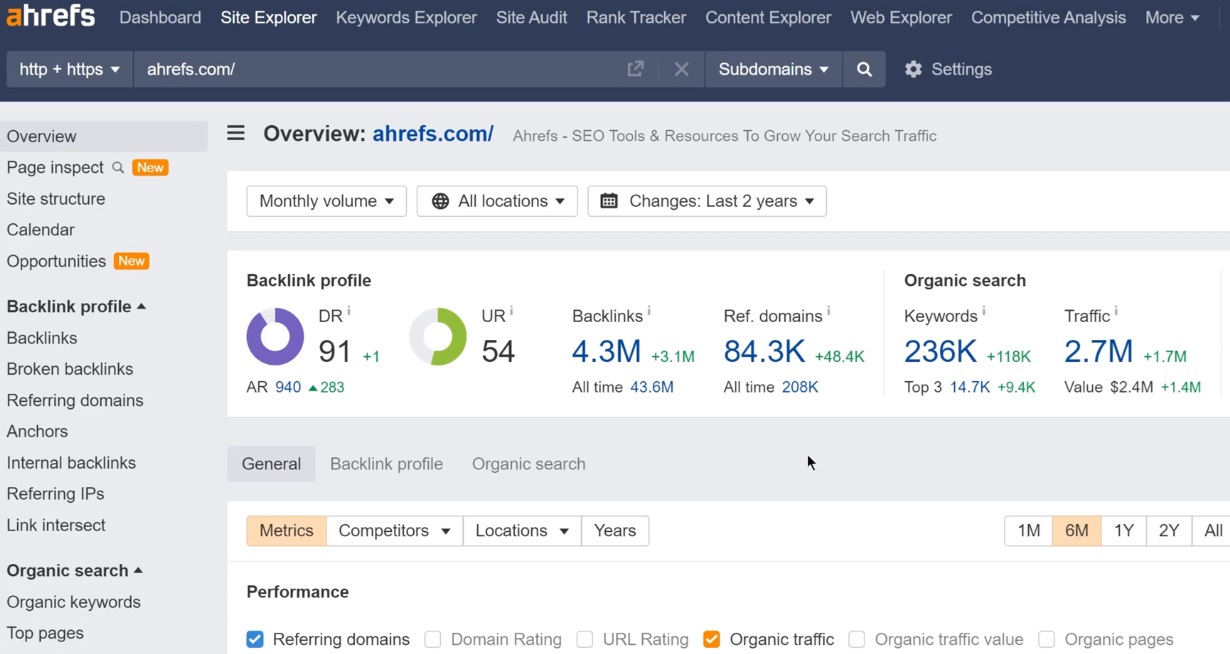Check the Domain Rating checkbox
1230x654 pixels.
pyautogui.click(x=433, y=639)
